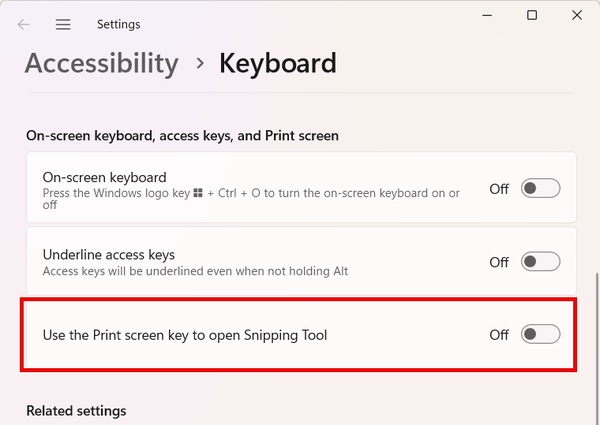Turn on the On-screen keyboard toggle

coord(541,188)
